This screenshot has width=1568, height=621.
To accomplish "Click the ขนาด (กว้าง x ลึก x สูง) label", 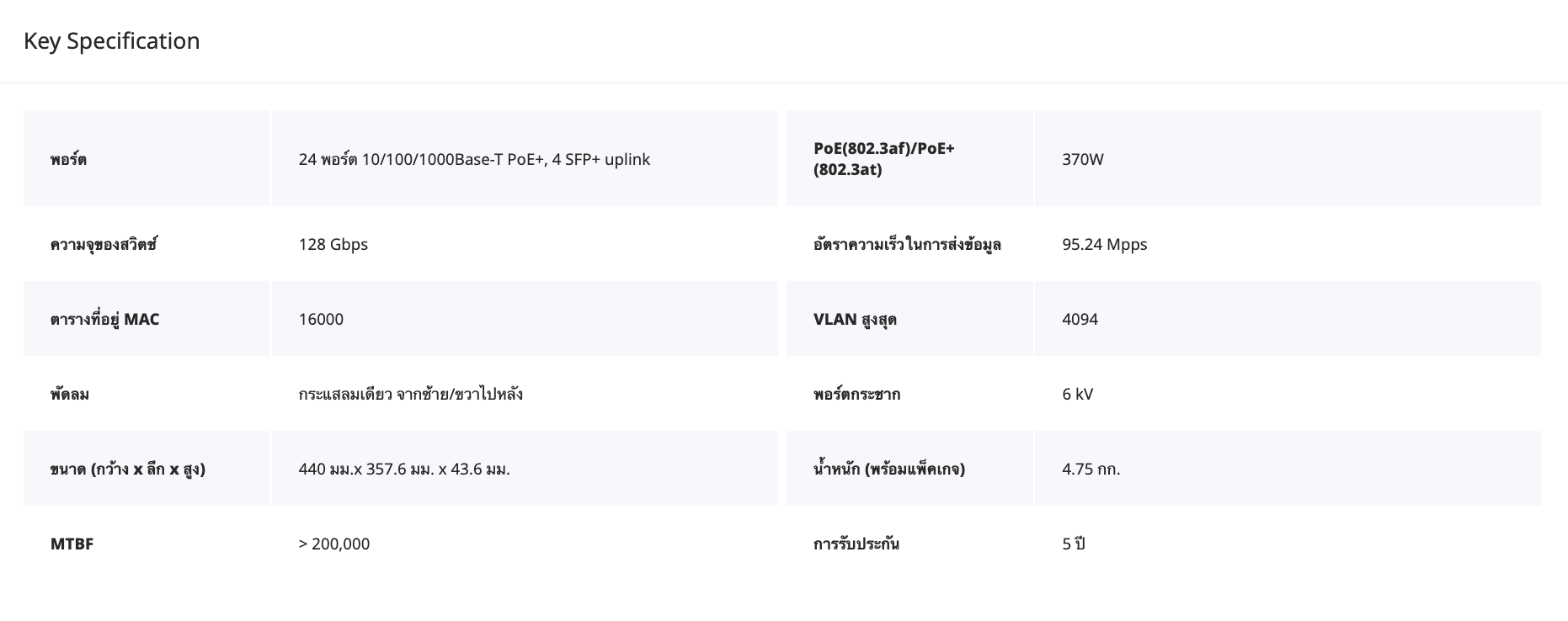I will [128, 469].
